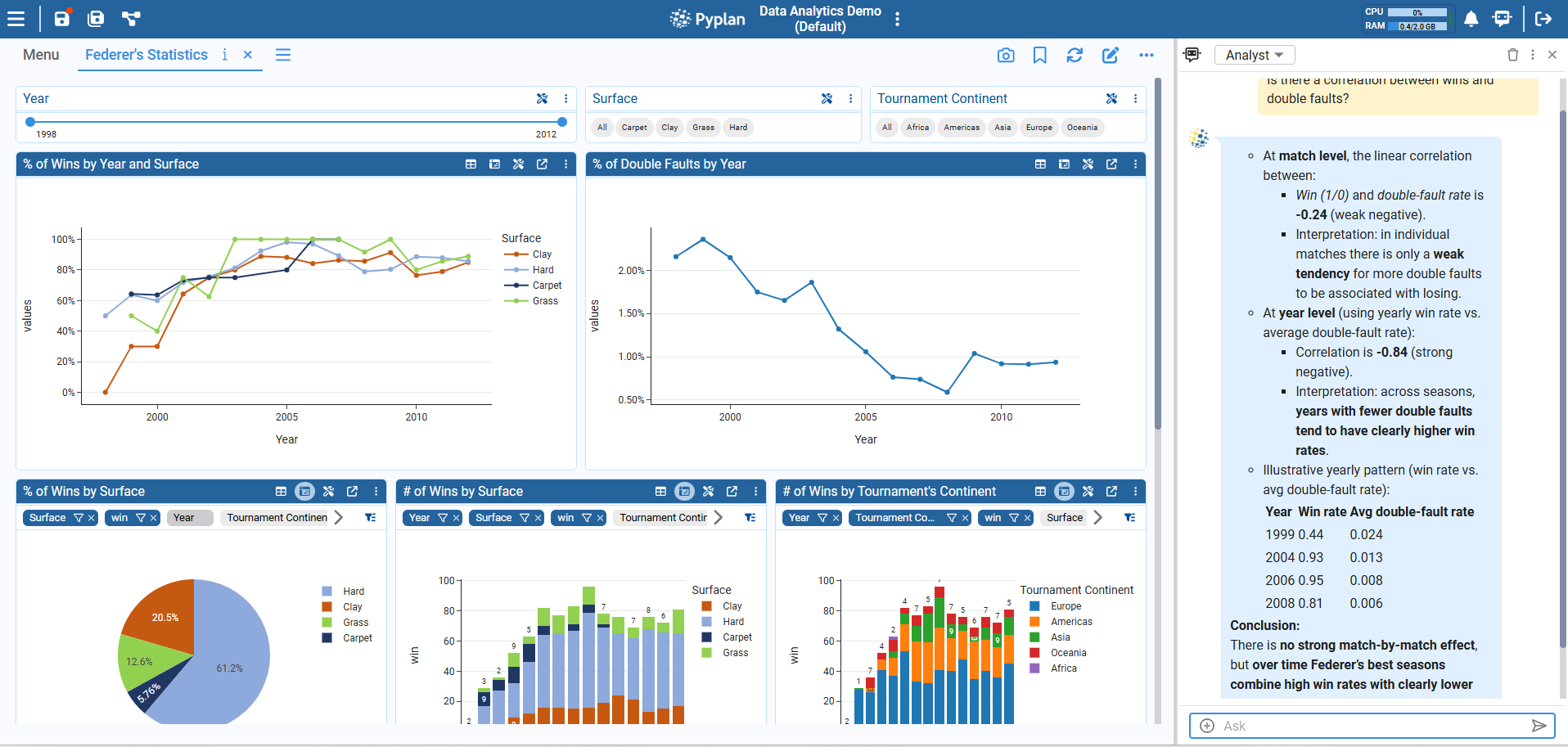Select the Grass surface filter chip
Image resolution: width=1568 pixels, height=747 pixels.
(x=703, y=128)
